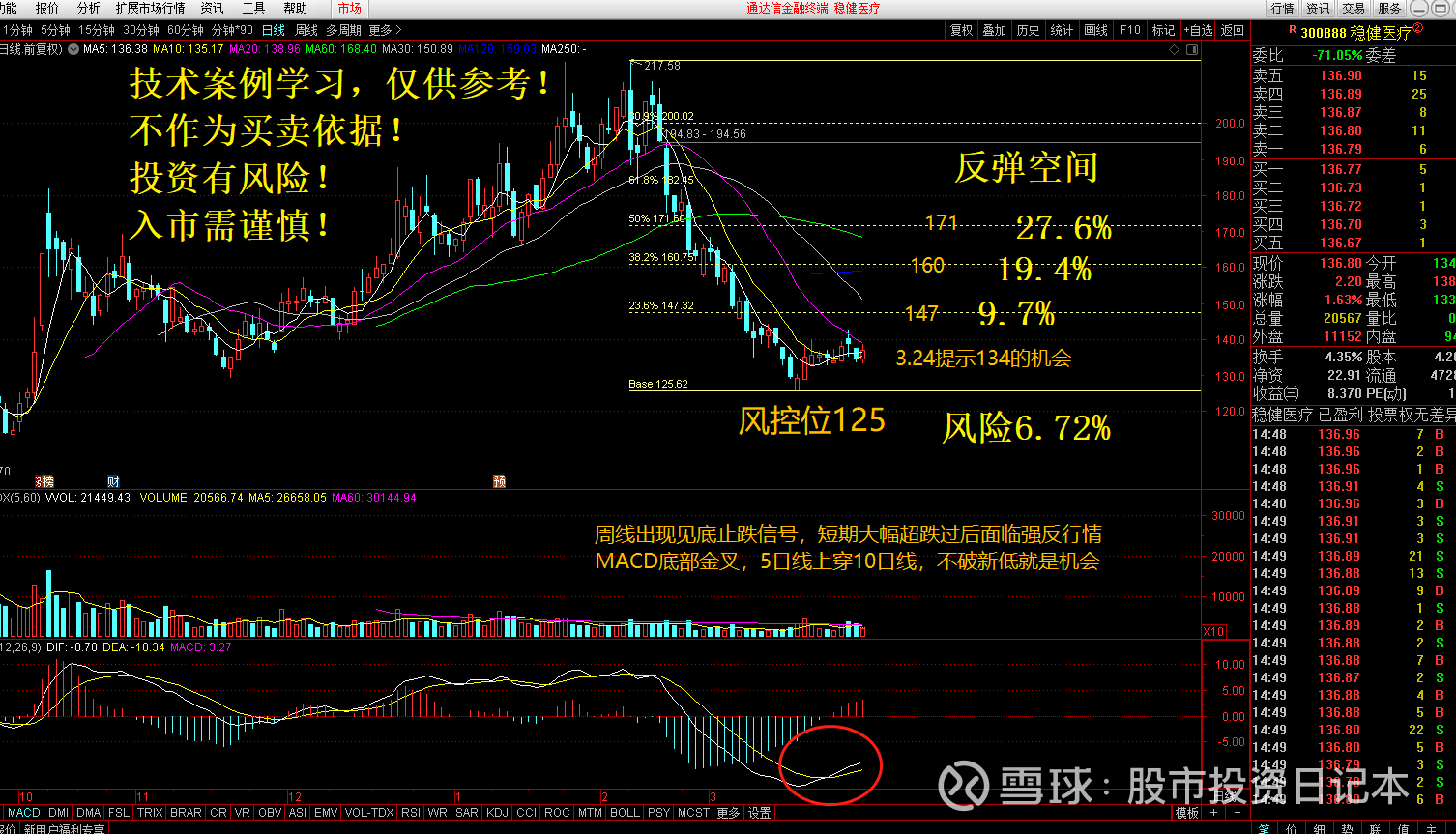Click the 返回 back button
Image resolution: width=1456 pixels, height=834 pixels.
point(1233,30)
